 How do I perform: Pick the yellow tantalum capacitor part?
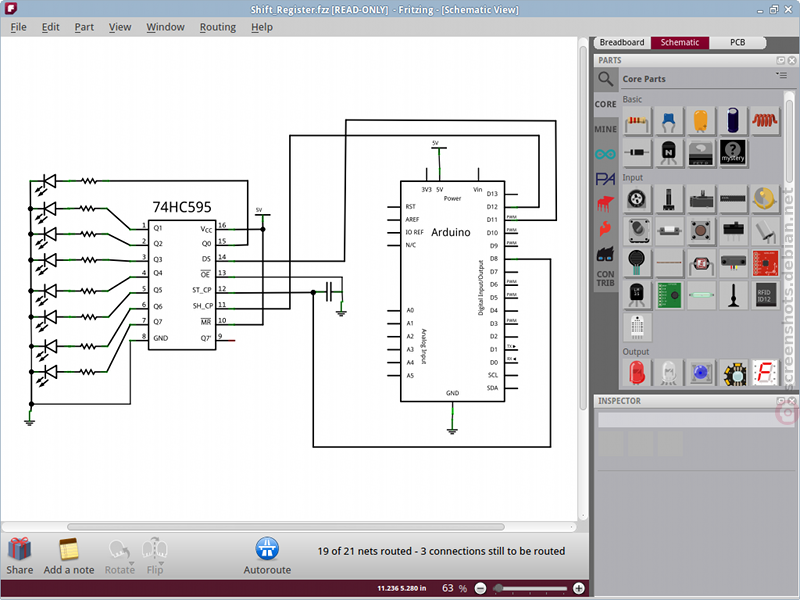[701, 121]
